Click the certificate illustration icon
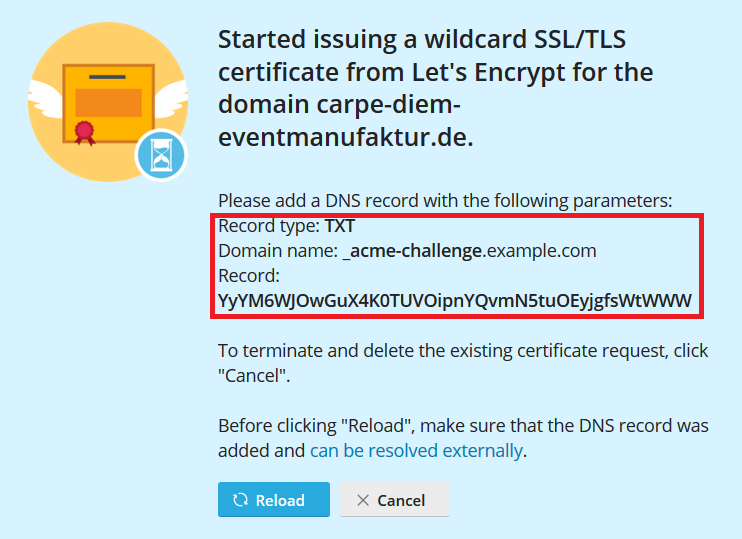This screenshot has width=742, height=539. tap(108, 100)
